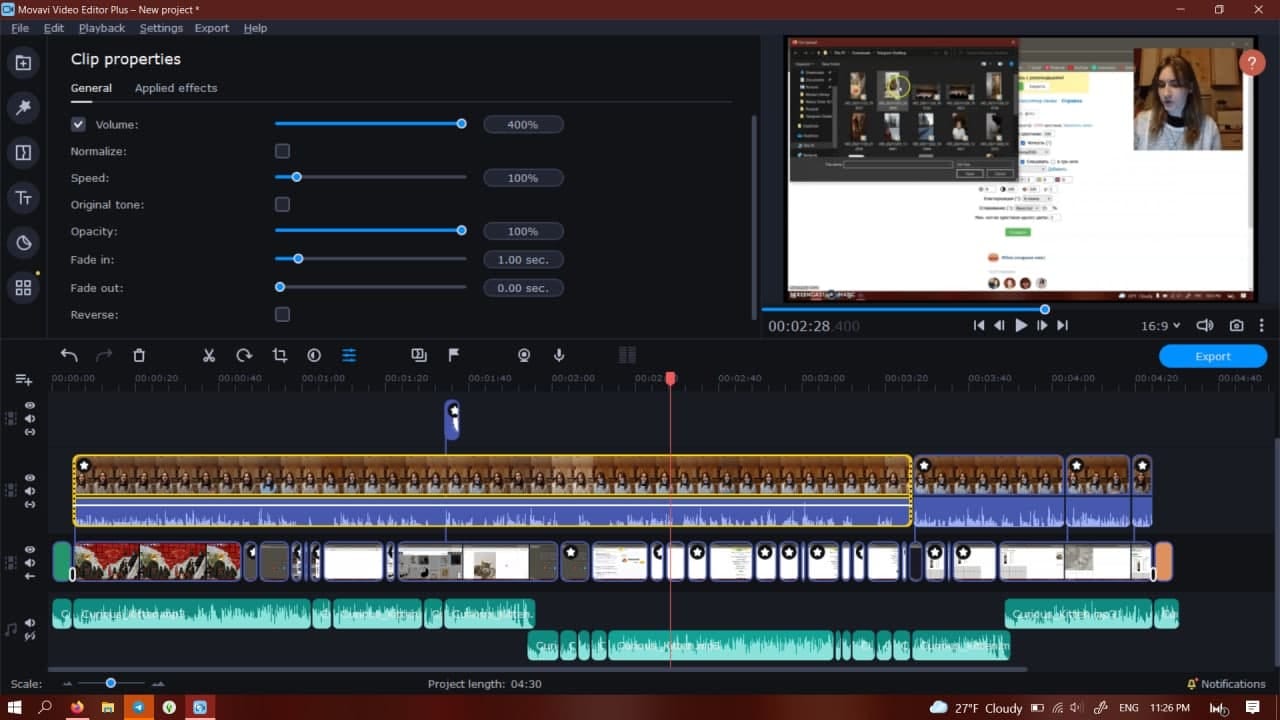Enable the Normalize checkbox
Screen dimensions: 1280x720
[x=282, y=151]
